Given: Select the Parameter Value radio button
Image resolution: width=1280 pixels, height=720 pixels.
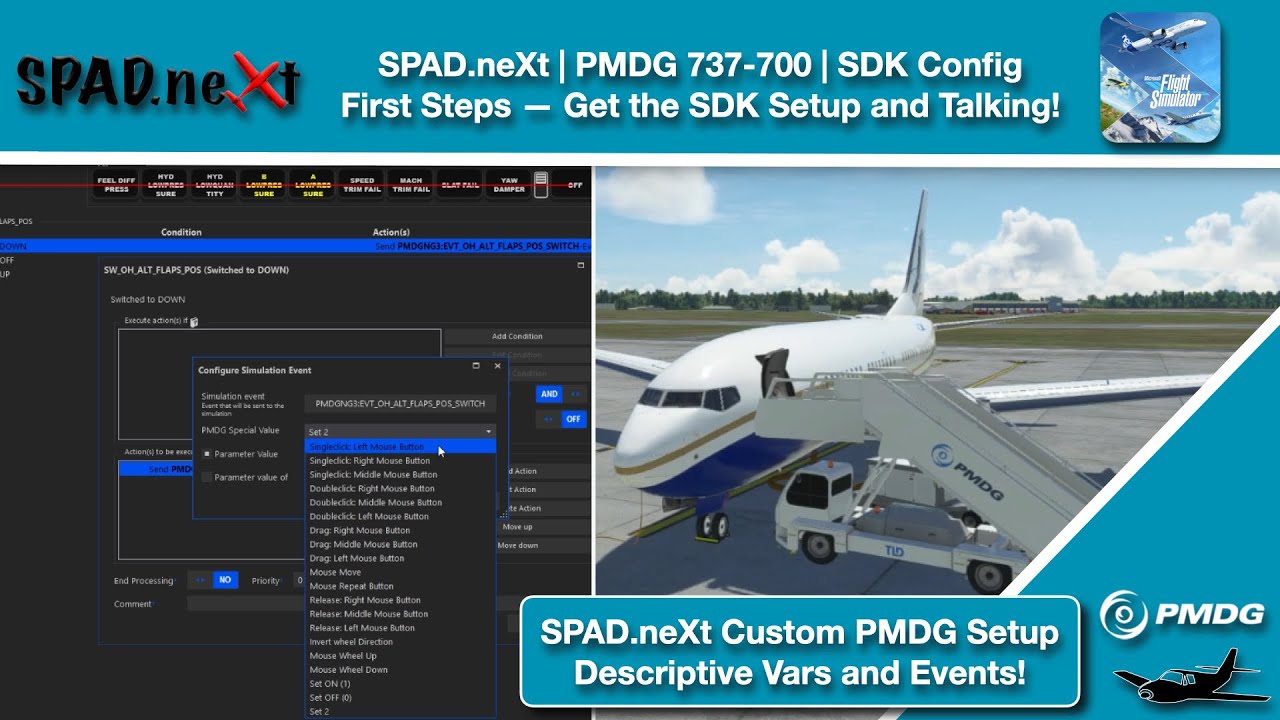Looking at the screenshot, I should click(207, 454).
